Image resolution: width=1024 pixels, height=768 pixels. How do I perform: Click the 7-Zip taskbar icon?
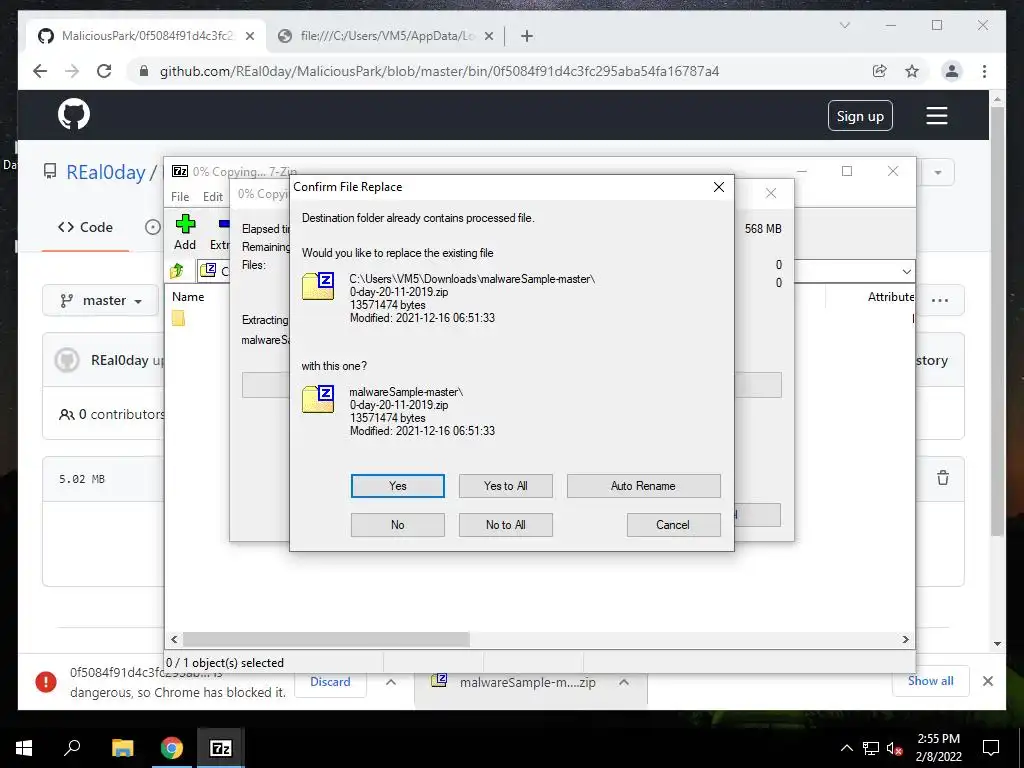click(221, 748)
